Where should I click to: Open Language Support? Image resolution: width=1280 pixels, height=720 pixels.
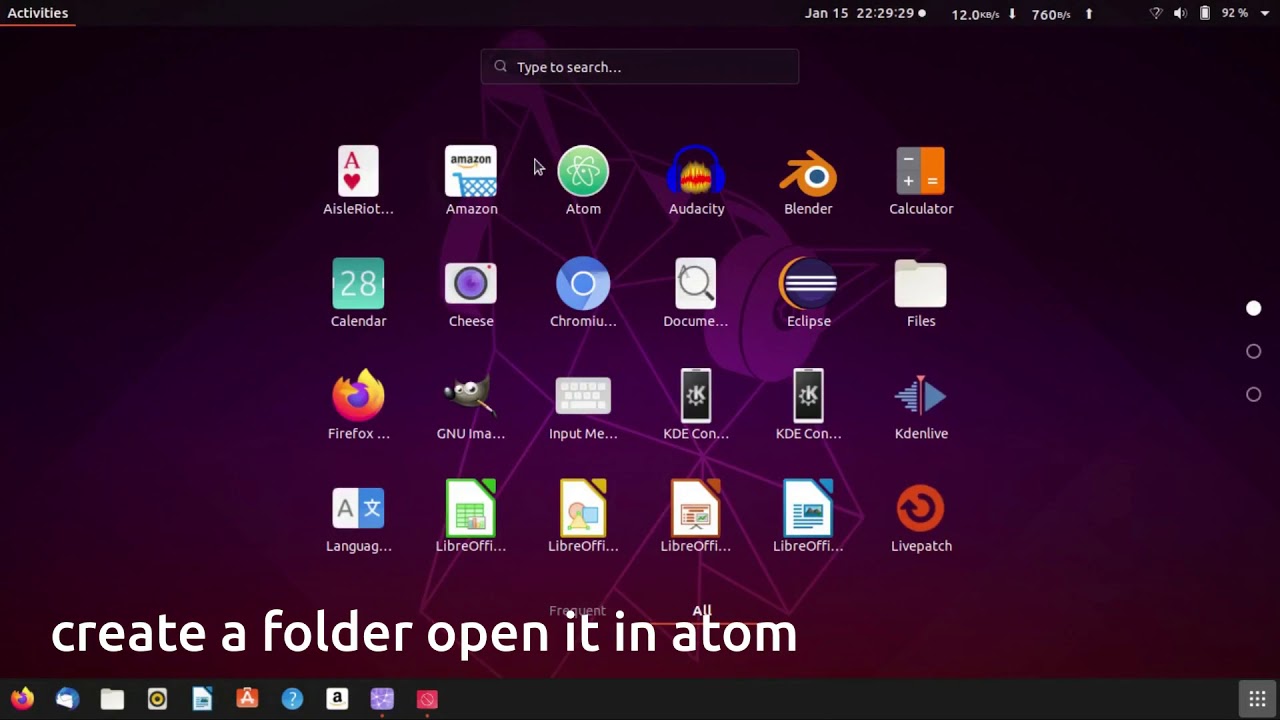point(358,518)
